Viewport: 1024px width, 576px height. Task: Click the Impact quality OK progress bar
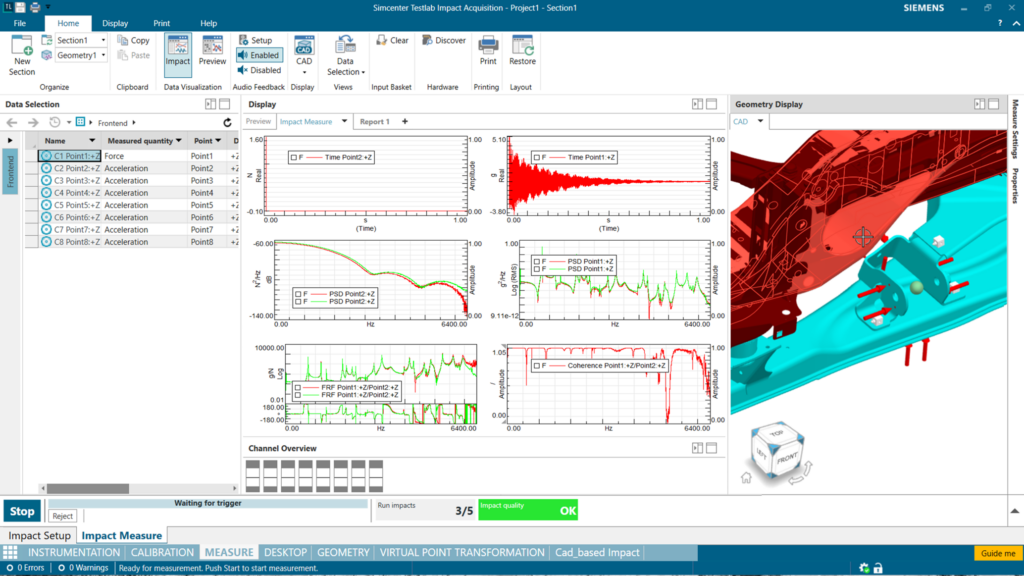pyautogui.click(x=527, y=510)
